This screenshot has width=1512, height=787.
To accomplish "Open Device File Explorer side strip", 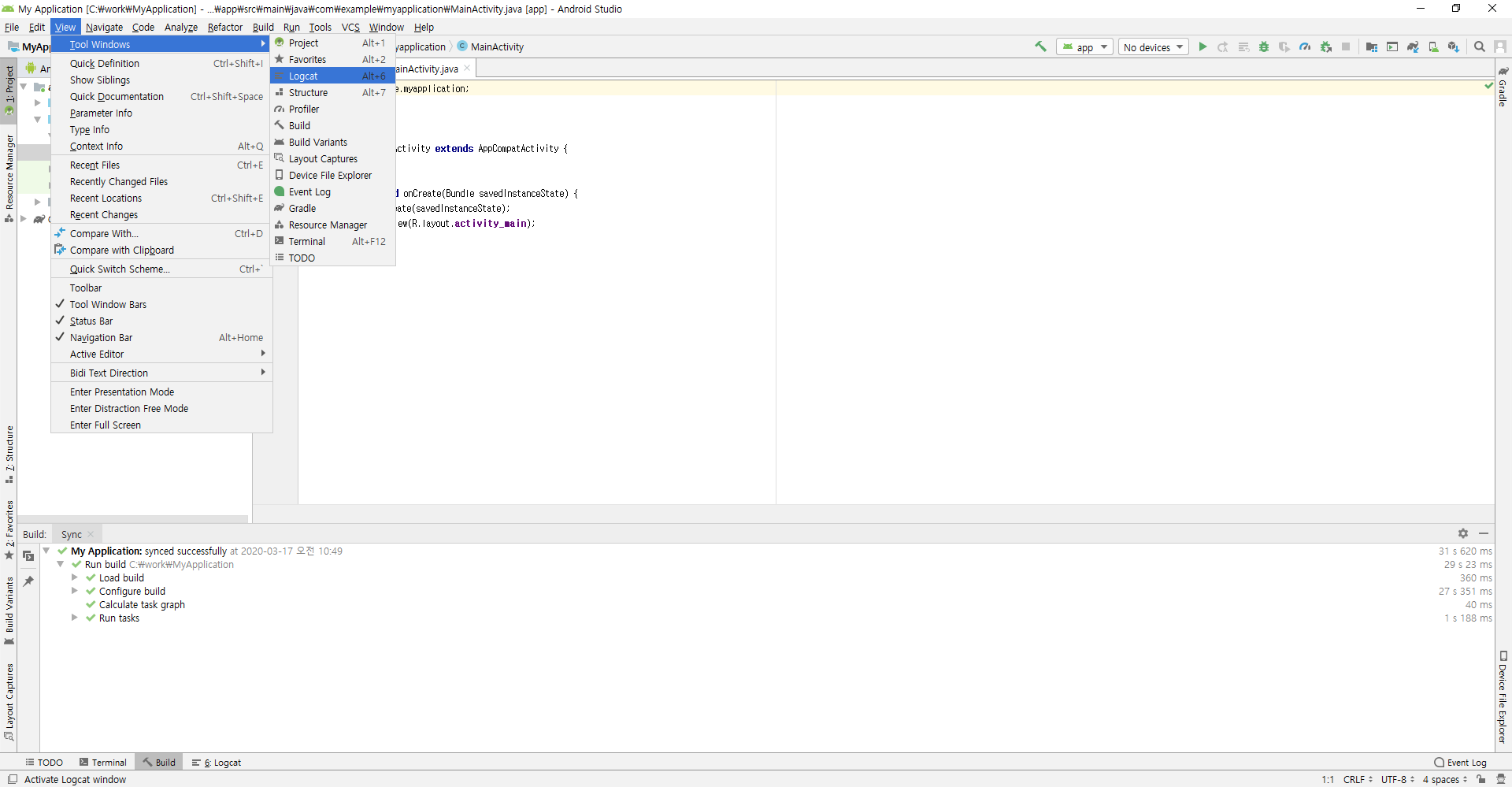I will coord(1503,696).
